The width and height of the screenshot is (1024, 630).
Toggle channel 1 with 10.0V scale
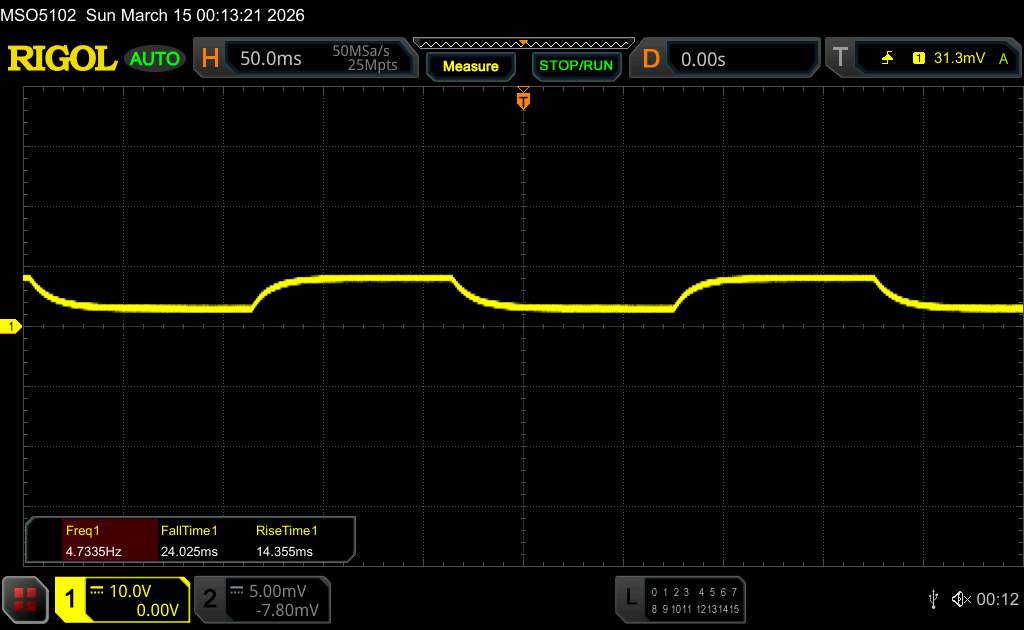click(x=122, y=599)
